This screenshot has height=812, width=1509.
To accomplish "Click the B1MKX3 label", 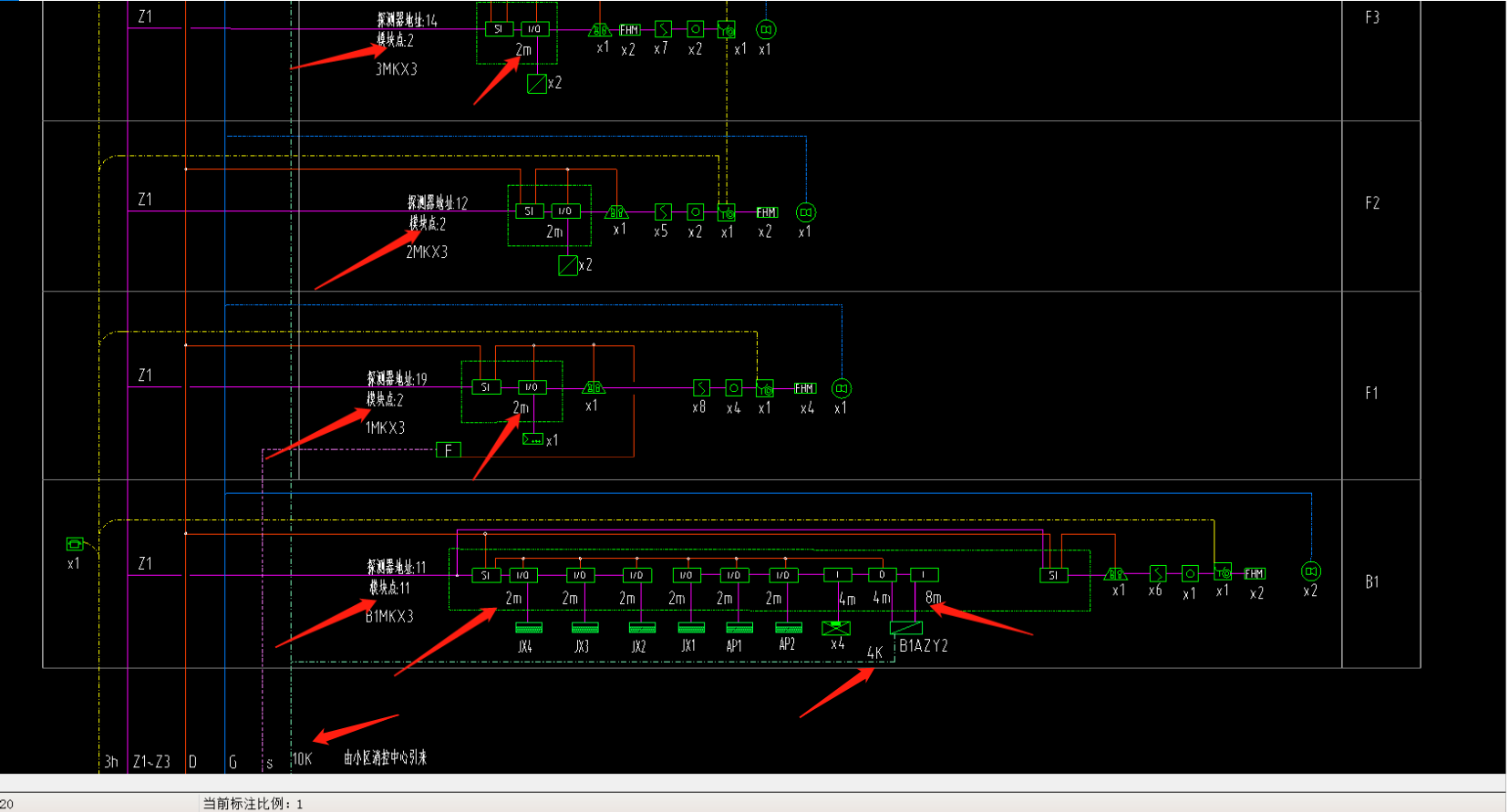I will point(389,616).
